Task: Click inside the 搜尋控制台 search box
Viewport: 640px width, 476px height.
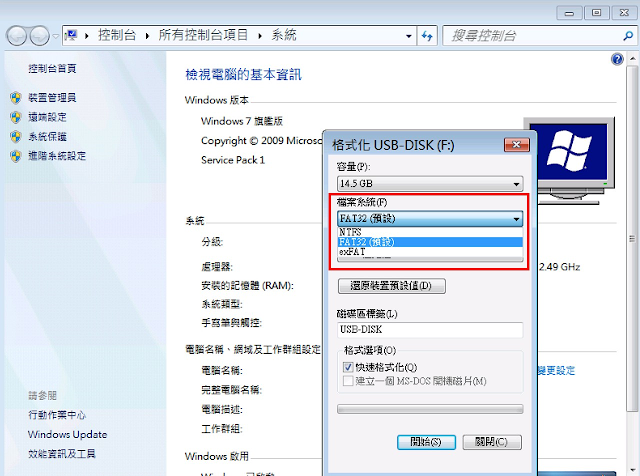Action: (x=531, y=36)
